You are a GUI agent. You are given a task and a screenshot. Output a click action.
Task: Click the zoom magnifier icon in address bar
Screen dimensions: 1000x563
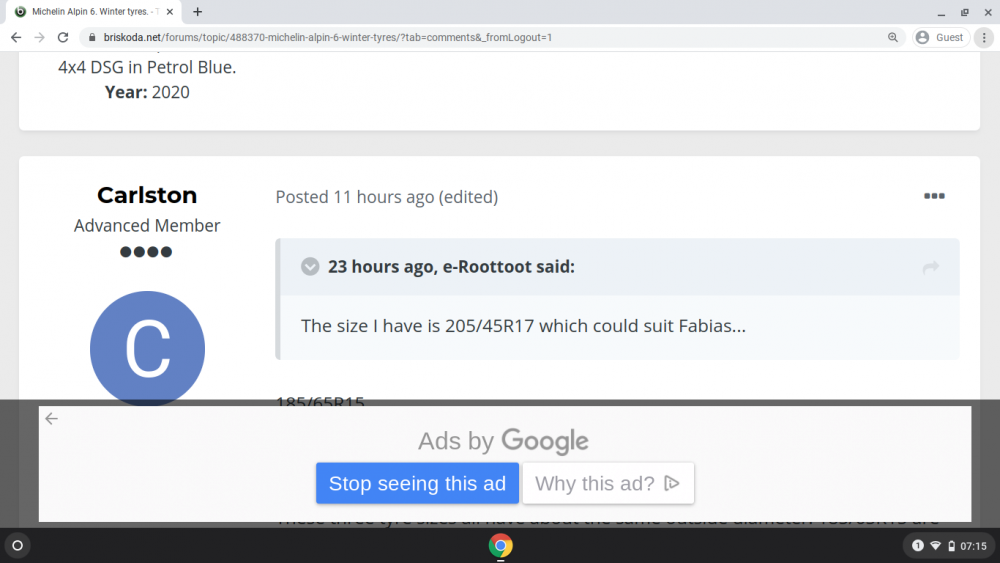[x=893, y=38]
